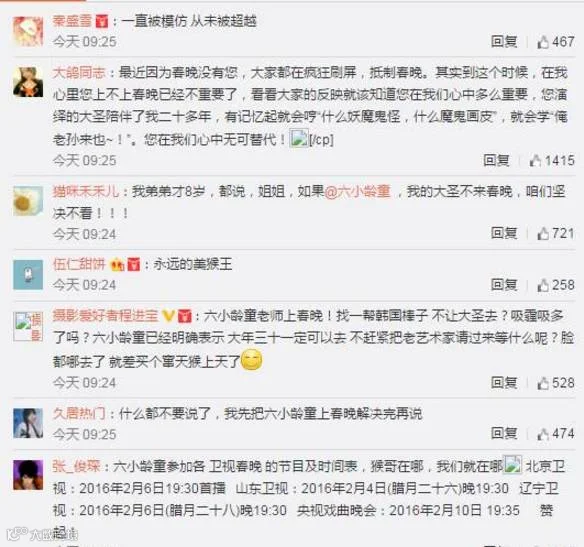Open 大鸽同志's profile avatar
The width and height of the screenshot is (584, 547).
pyautogui.click(x=28, y=82)
